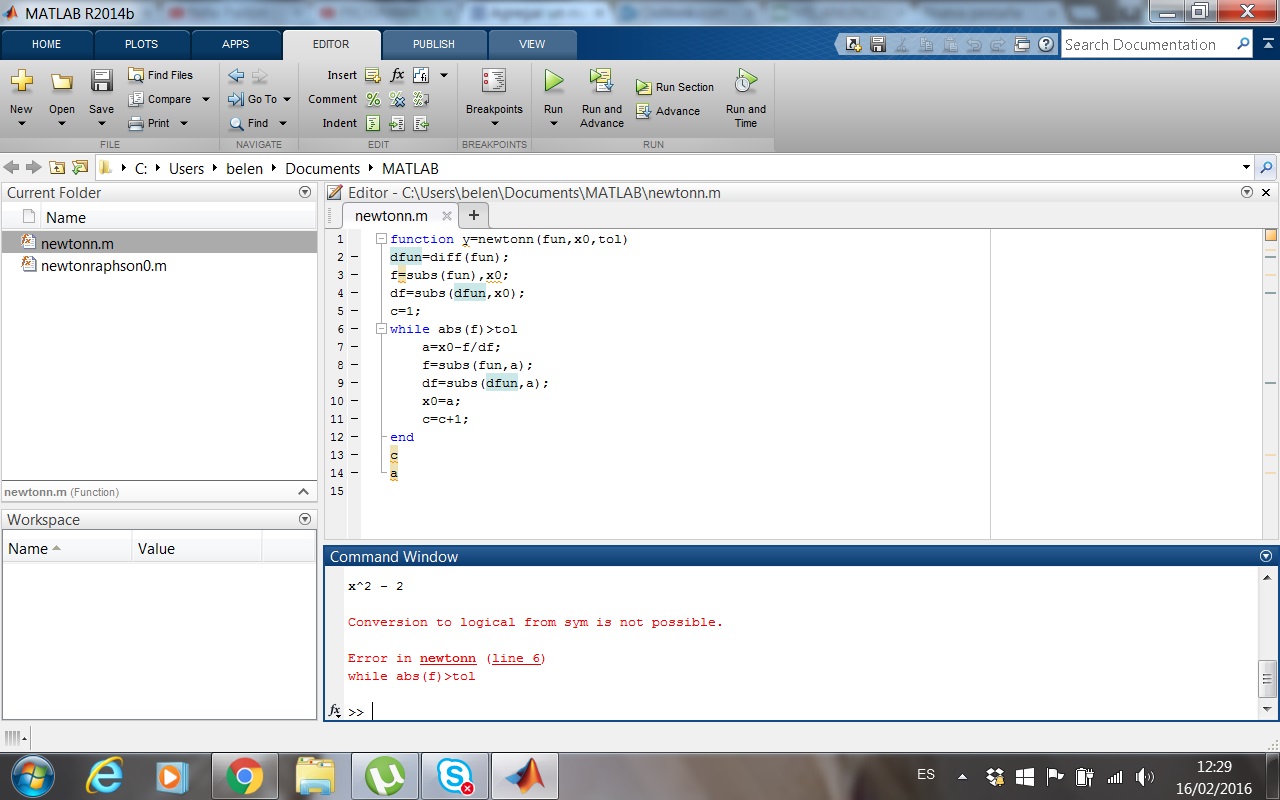Viewport: 1280px width, 800px height.
Task: Switch to the PUBLISH tab
Action: click(x=433, y=44)
